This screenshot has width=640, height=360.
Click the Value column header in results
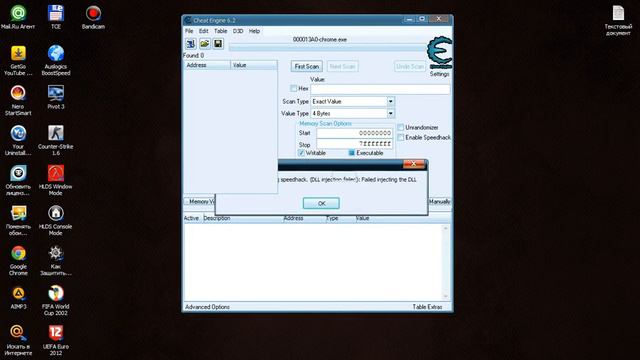click(x=254, y=65)
